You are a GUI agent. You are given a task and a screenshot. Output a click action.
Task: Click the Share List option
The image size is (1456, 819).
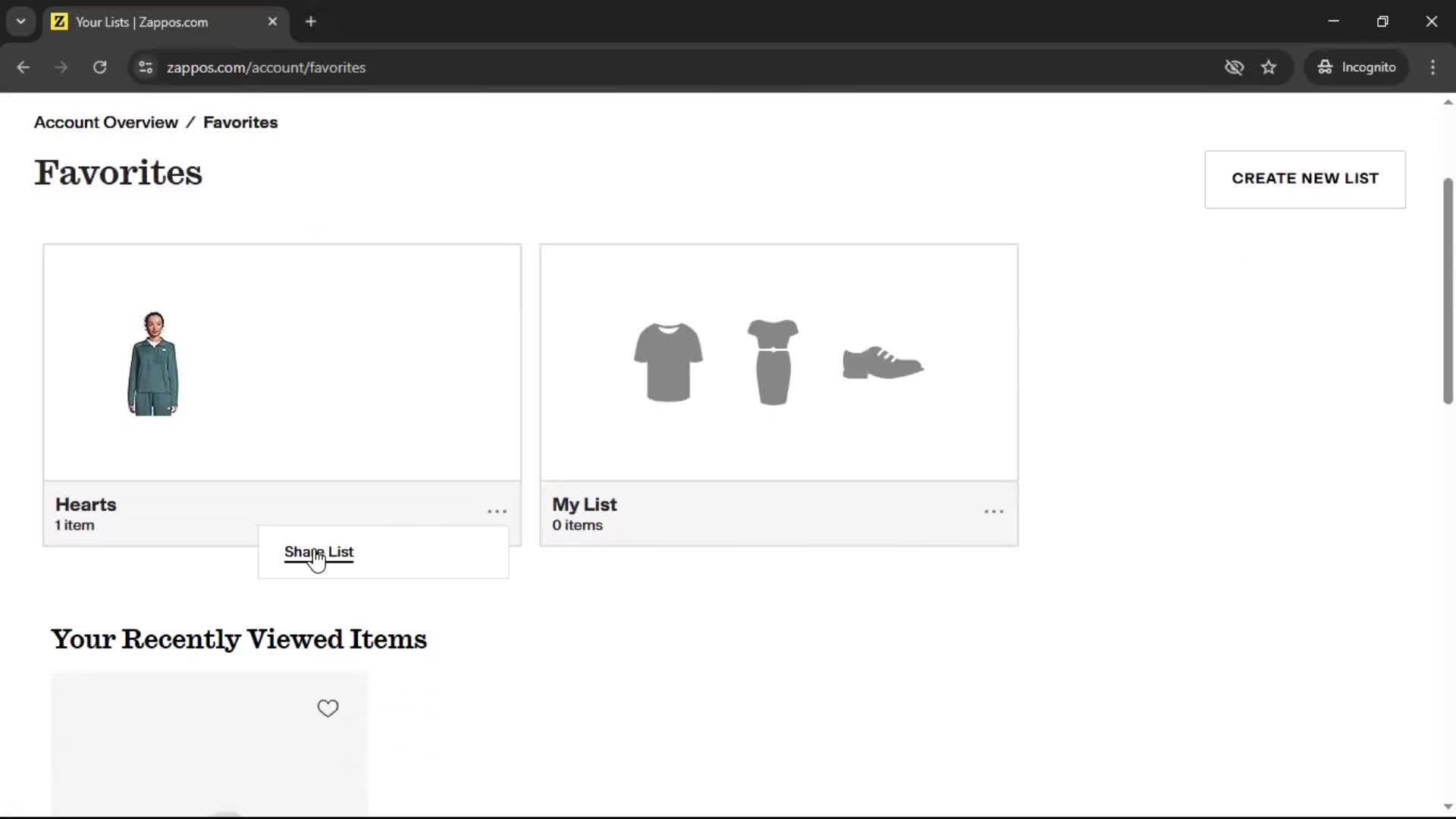318,552
